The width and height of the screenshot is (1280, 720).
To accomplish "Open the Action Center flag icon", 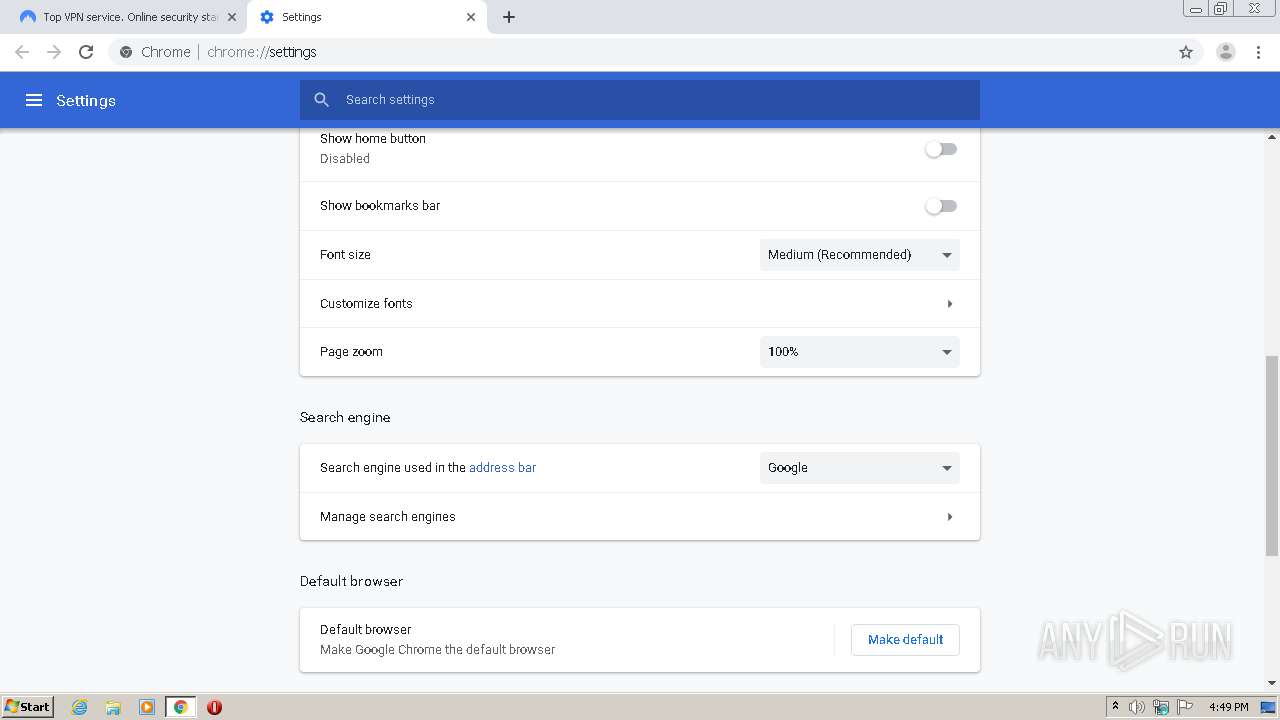I will click(x=1185, y=707).
